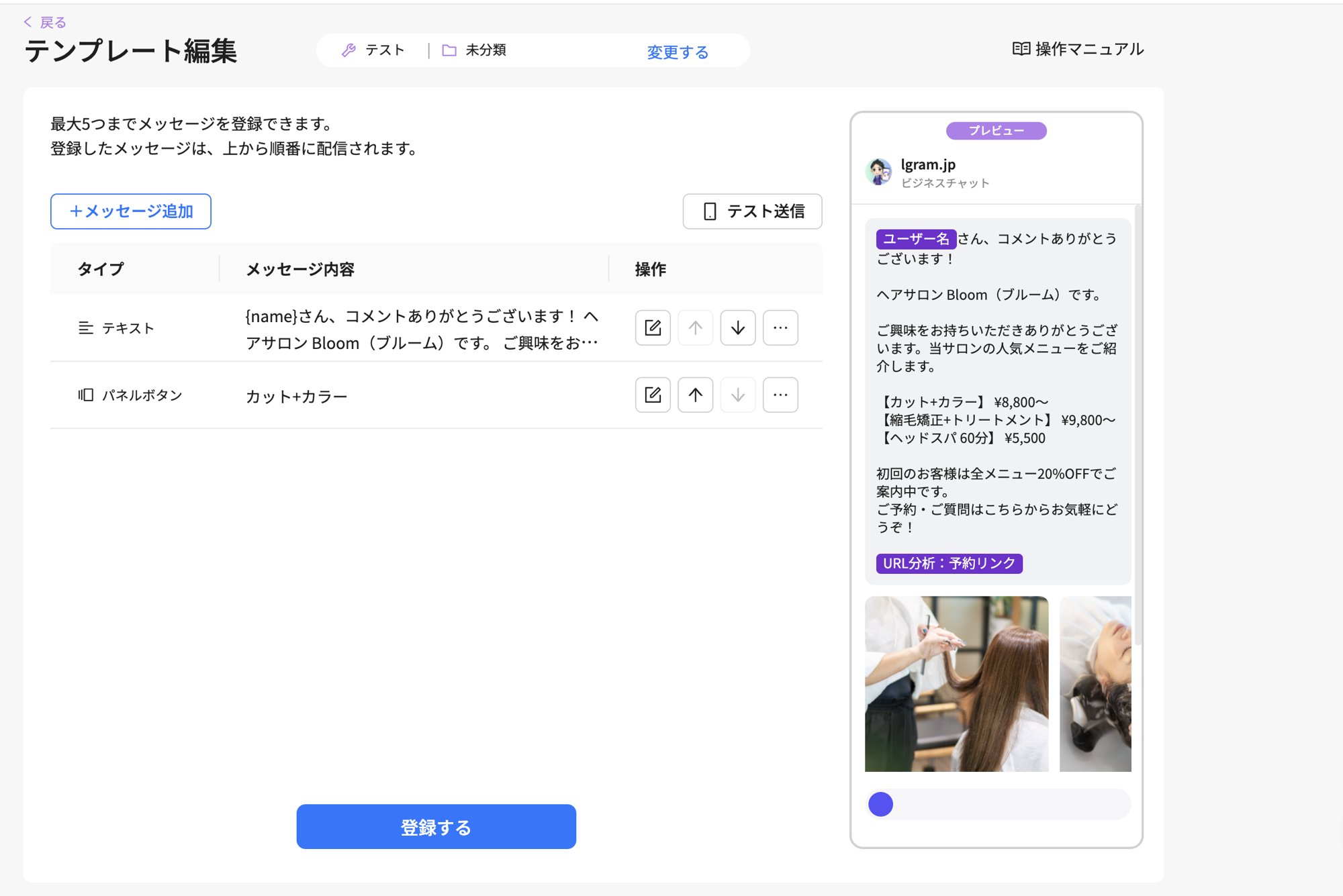Move テキスト message down with arrow
Viewport: 1343px width, 896px height.
(x=737, y=328)
